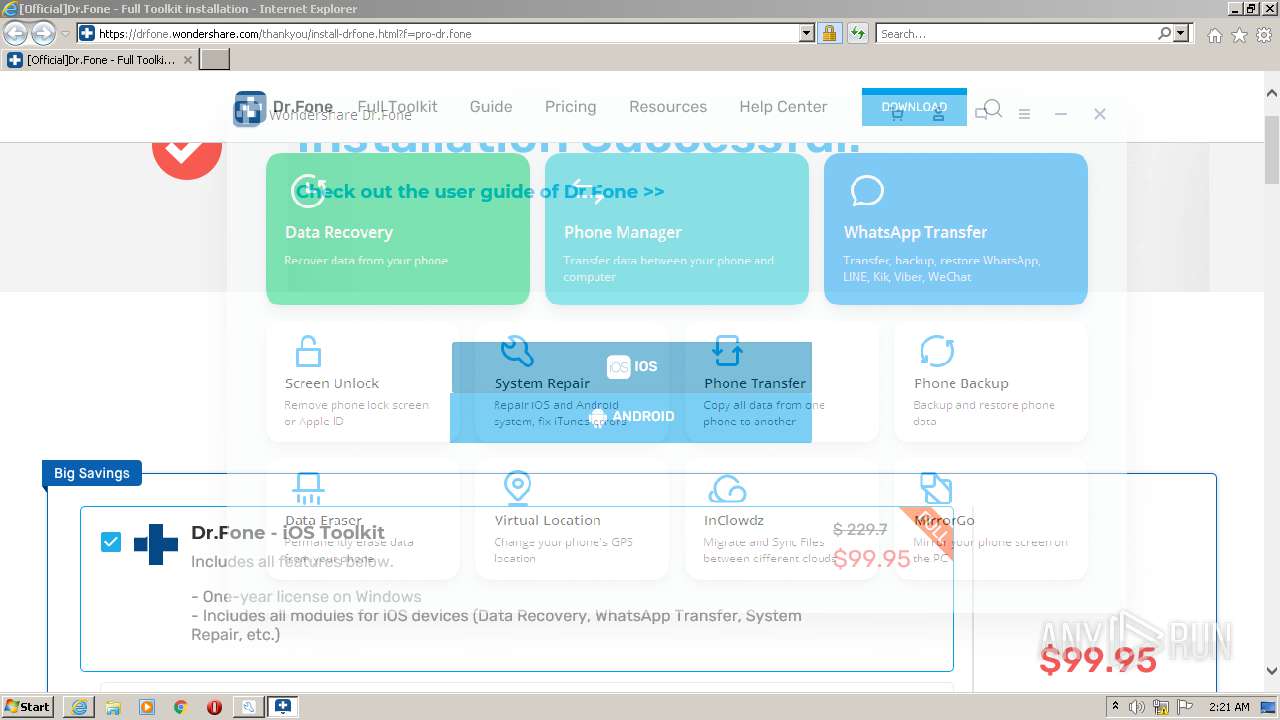Click the scrollbar down arrow

(x=1271, y=672)
